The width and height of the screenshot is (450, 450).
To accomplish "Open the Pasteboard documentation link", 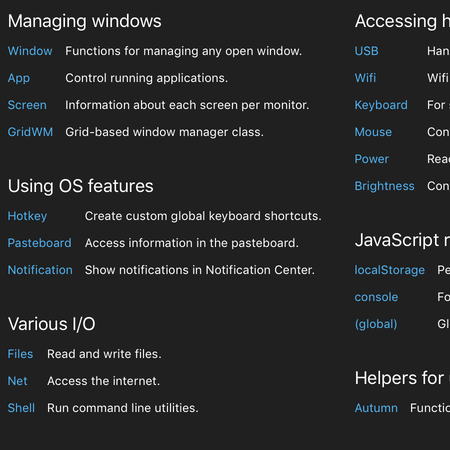I will coord(40,243).
